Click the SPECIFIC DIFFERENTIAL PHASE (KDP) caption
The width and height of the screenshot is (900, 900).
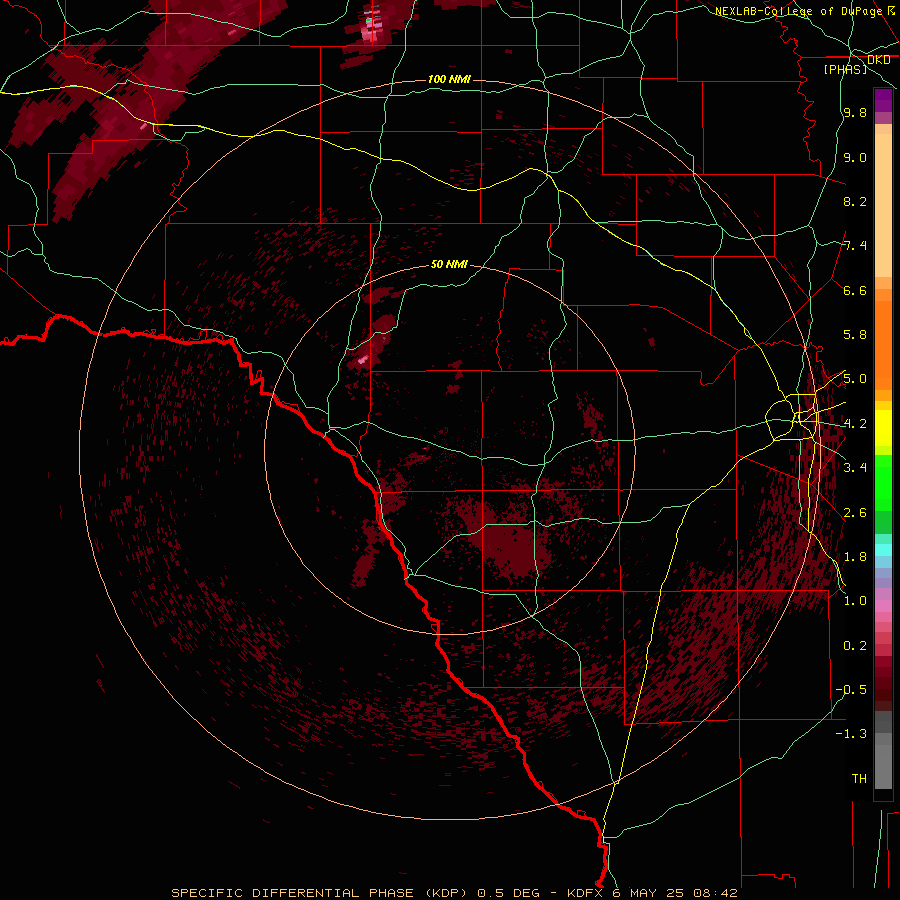pos(319,893)
